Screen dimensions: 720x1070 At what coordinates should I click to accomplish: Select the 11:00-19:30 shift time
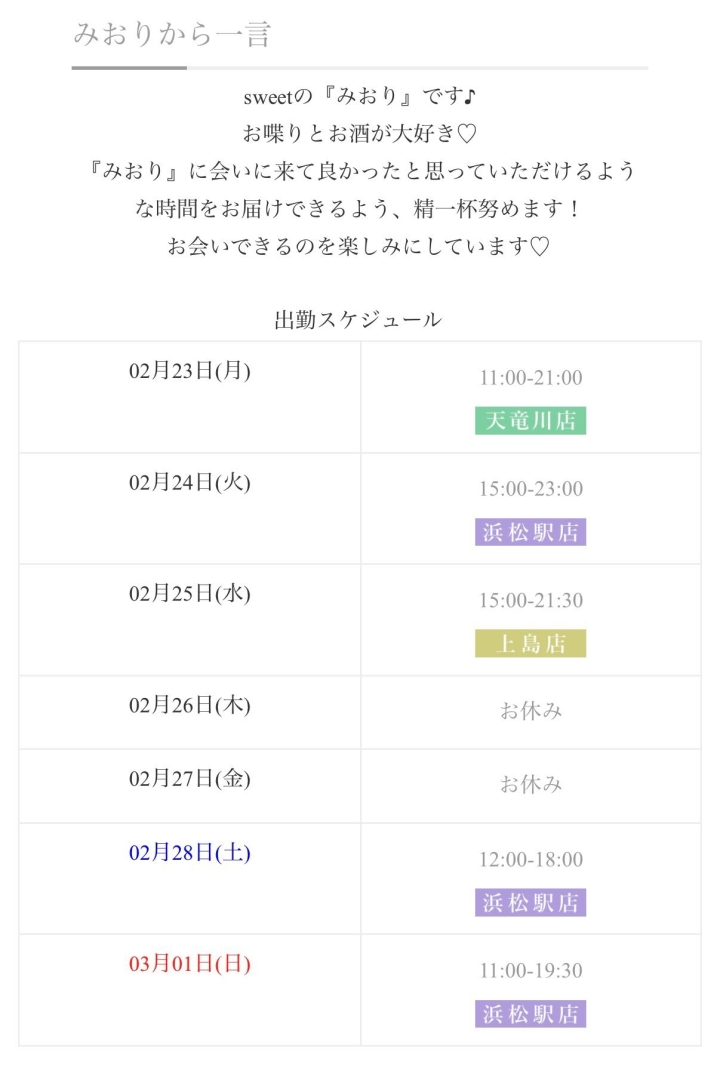[x=530, y=971]
